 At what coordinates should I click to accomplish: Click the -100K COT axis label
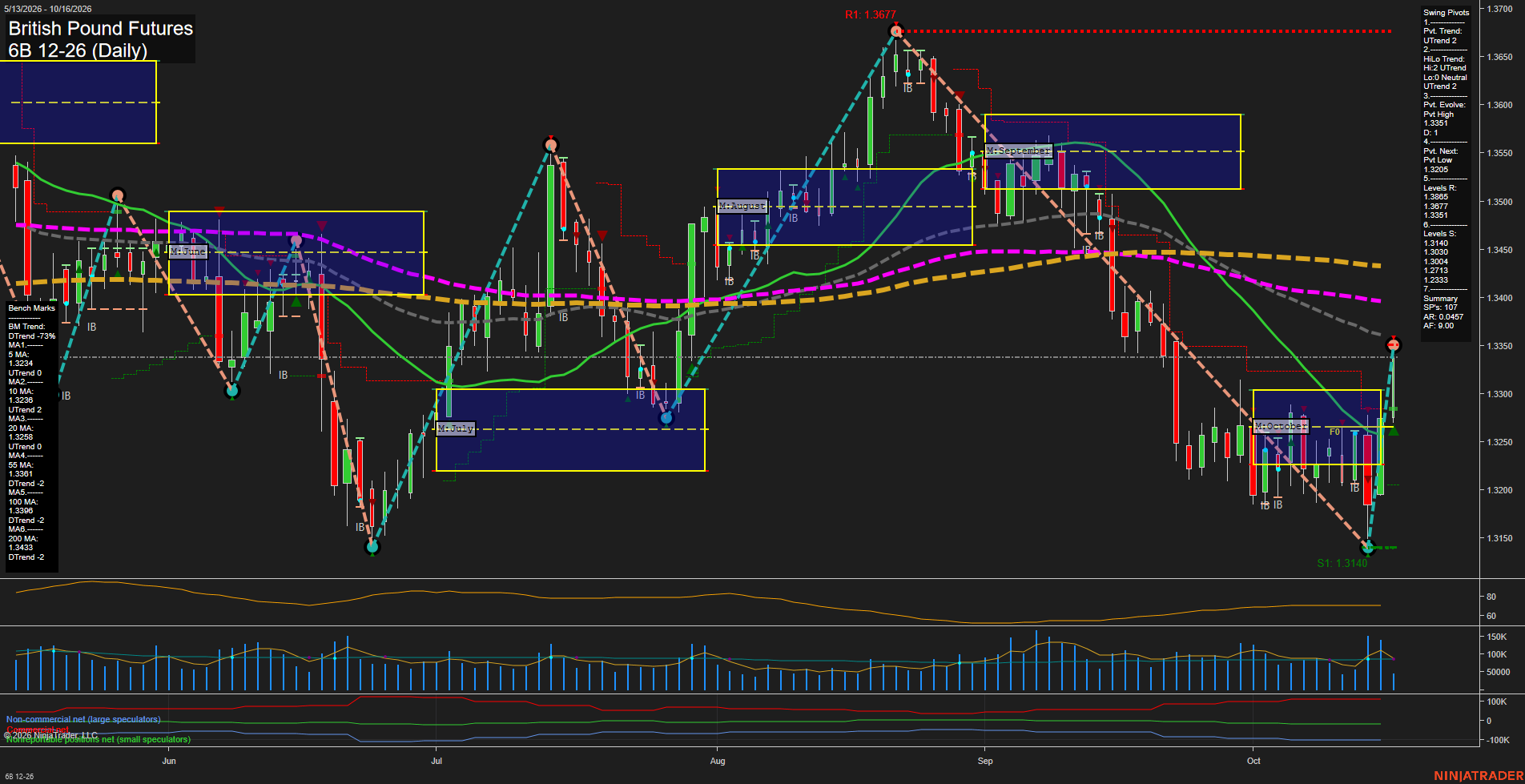click(x=1499, y=740)
